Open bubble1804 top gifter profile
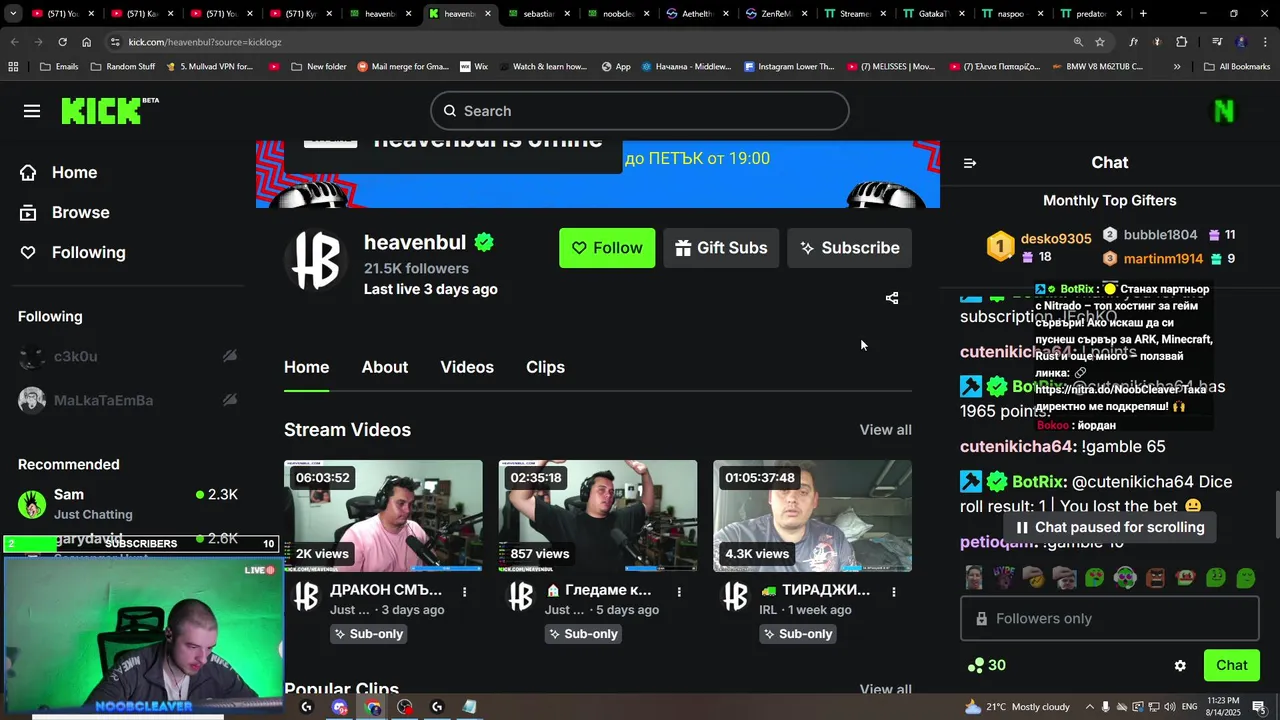1280x720 pixels. point(1160,235)
